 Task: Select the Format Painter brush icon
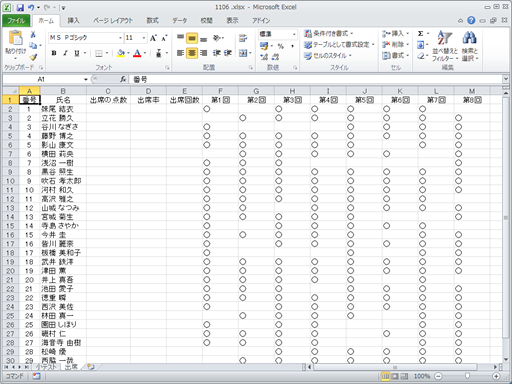pyautogui.click(x=33, y=57)
